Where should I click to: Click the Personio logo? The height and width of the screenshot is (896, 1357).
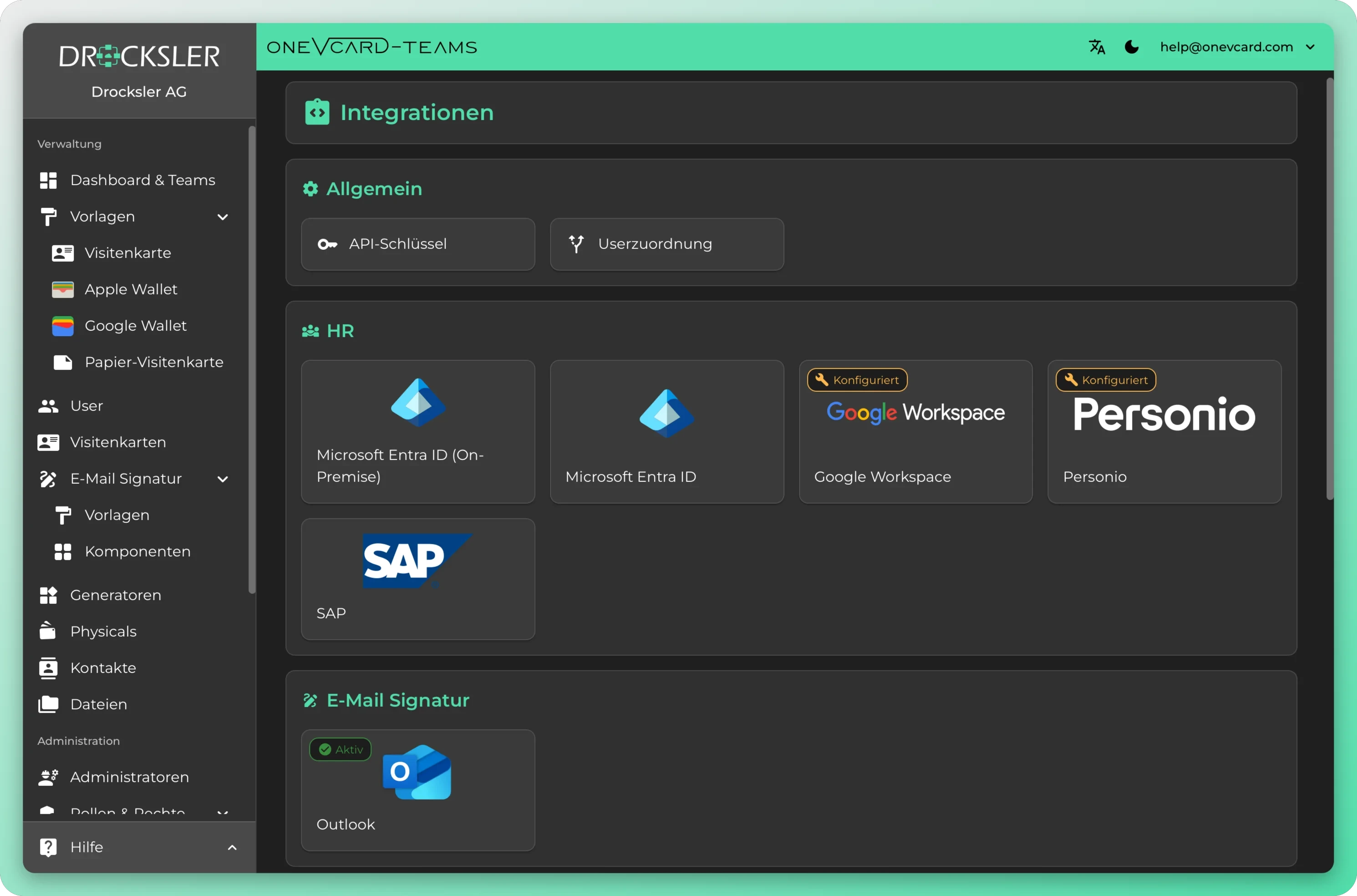pyautogui.click(x=1164, y=414)
